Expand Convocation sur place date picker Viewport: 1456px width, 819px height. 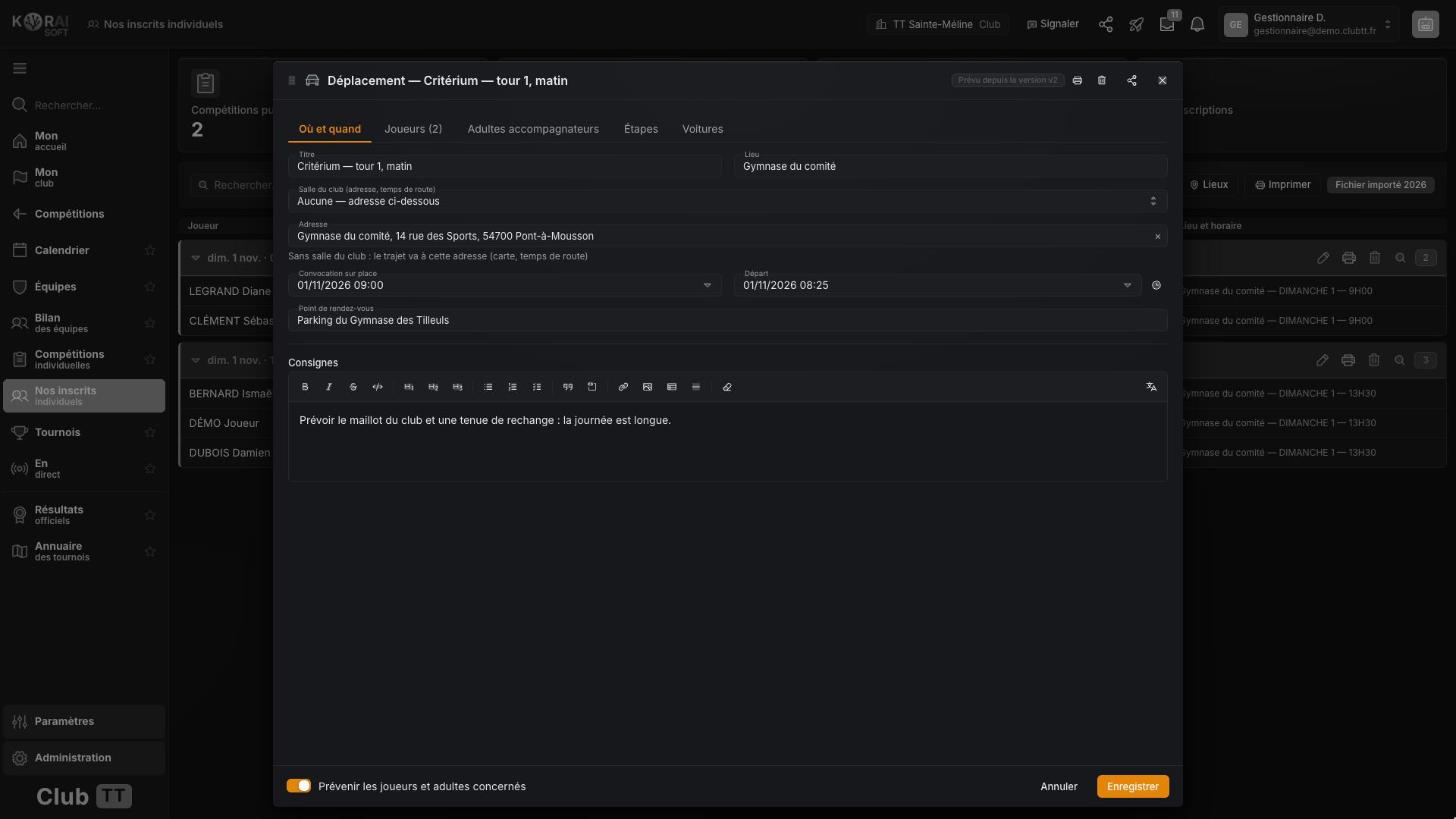[707, 285]
